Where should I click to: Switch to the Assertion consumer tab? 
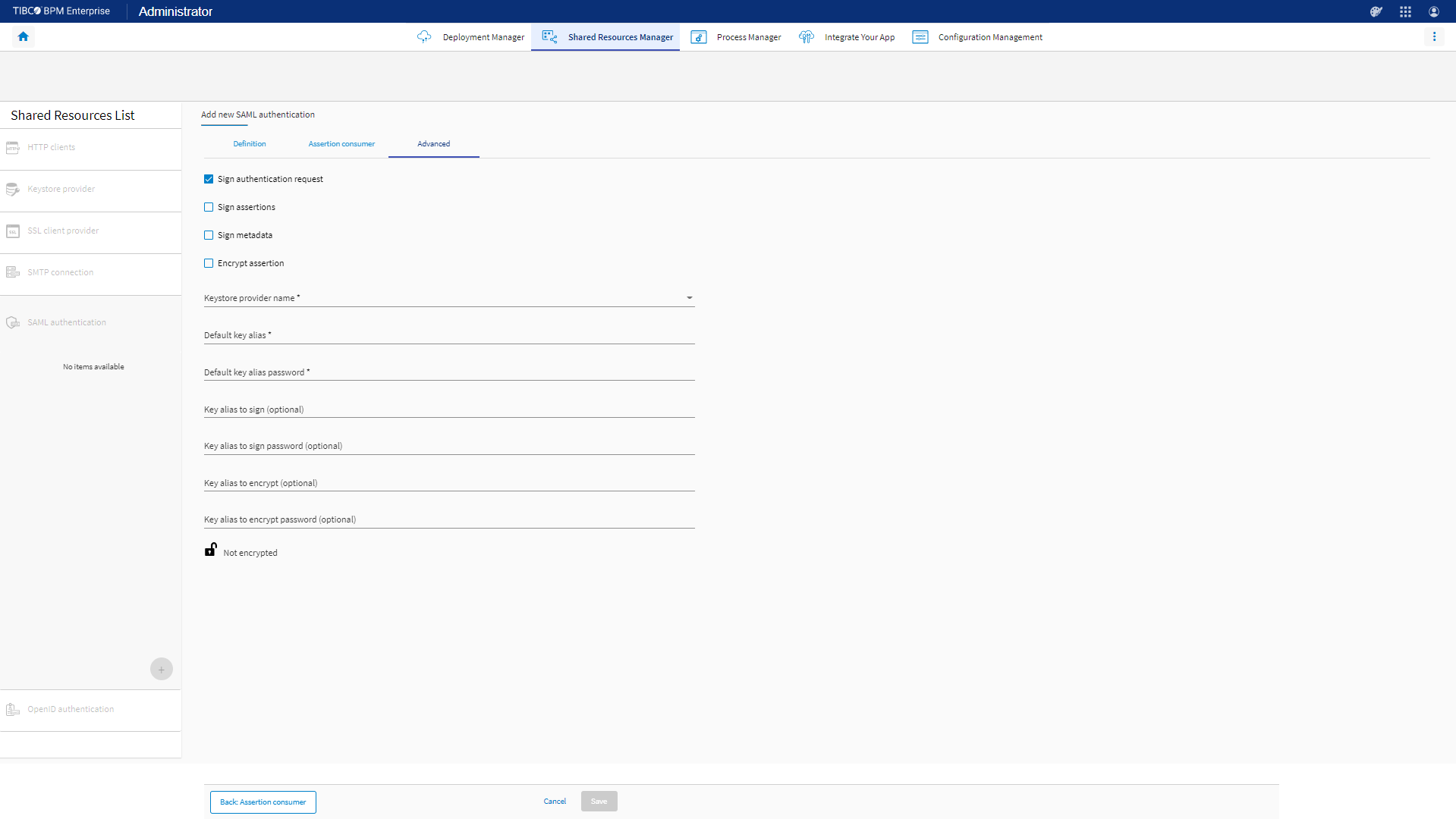(341, 144)
